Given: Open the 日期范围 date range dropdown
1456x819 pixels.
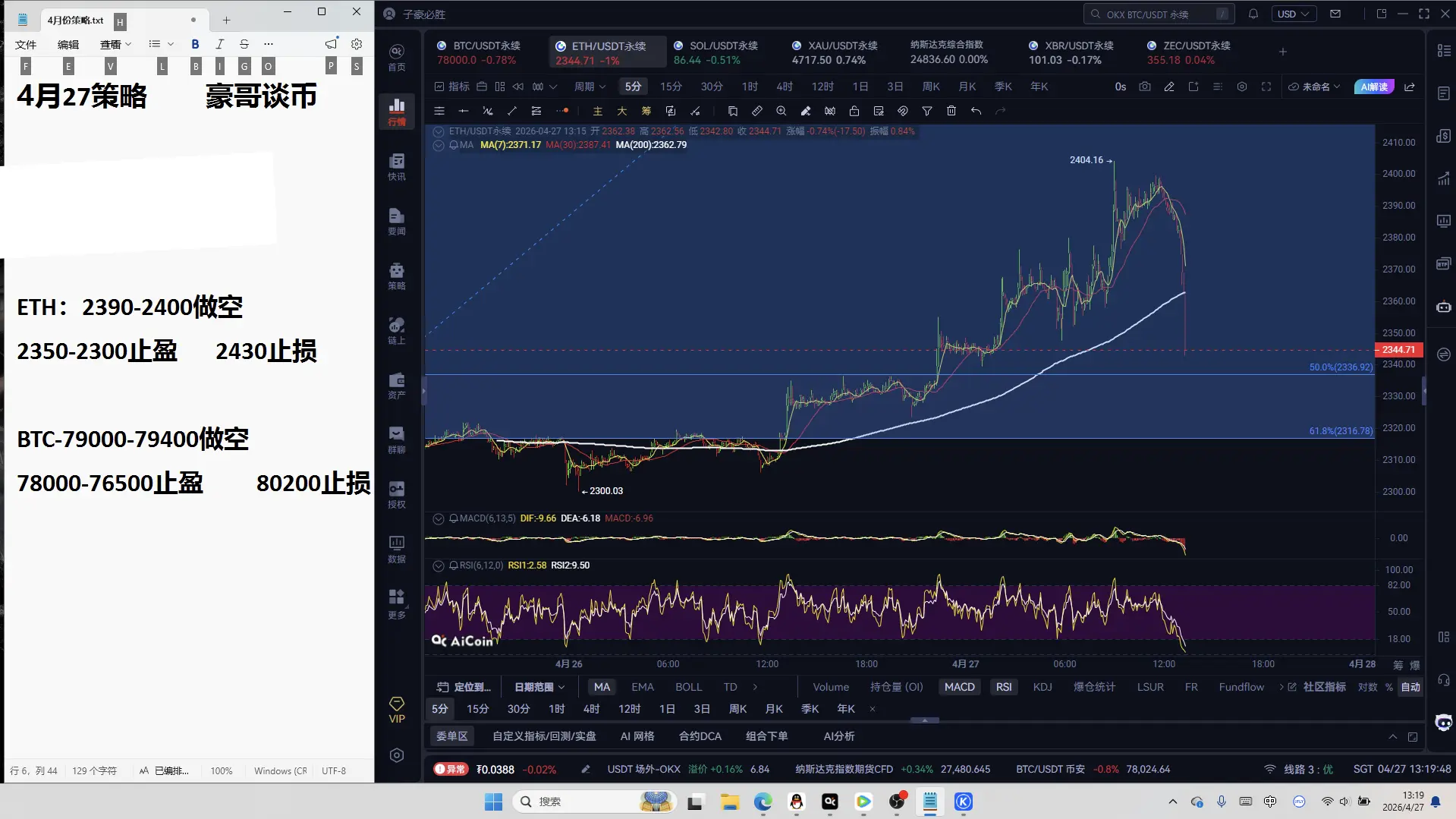Looking at the screenshot, I should [539, 687].
